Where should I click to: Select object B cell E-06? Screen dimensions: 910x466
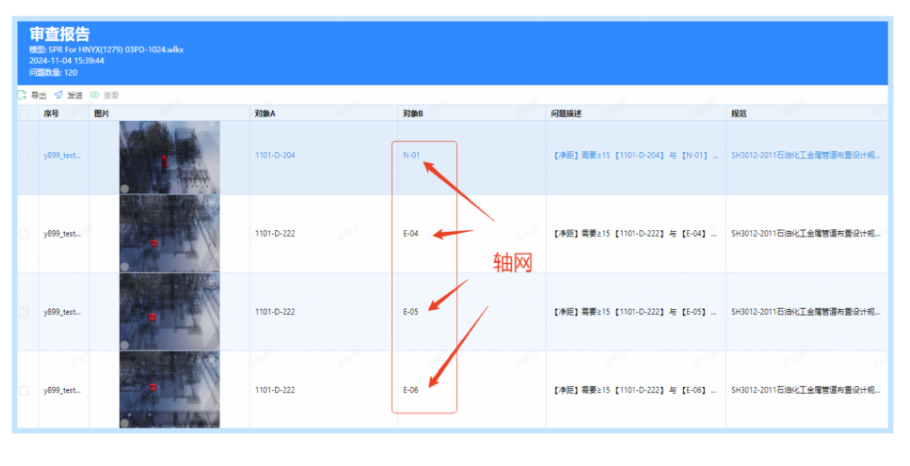[x=411, y=391]
